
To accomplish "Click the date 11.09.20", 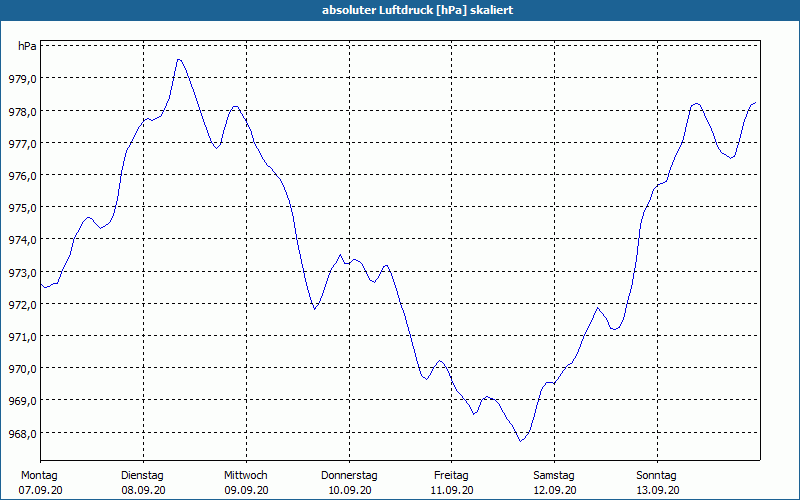I will 452,490.
